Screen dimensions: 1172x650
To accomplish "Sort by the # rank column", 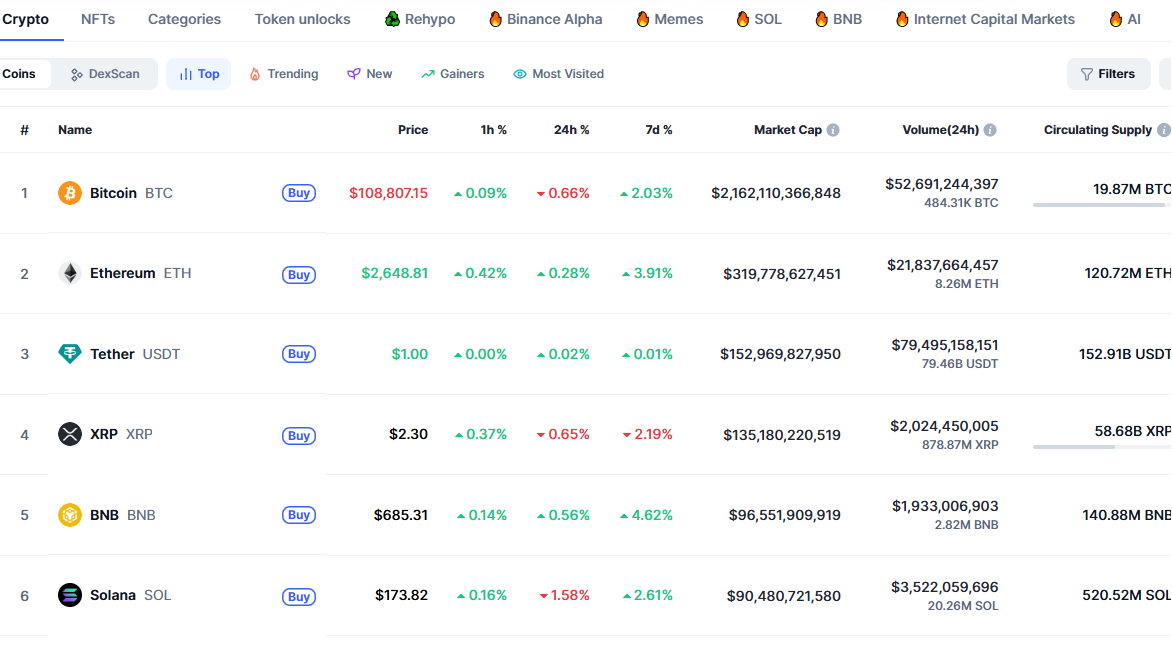I will (25, 130).
